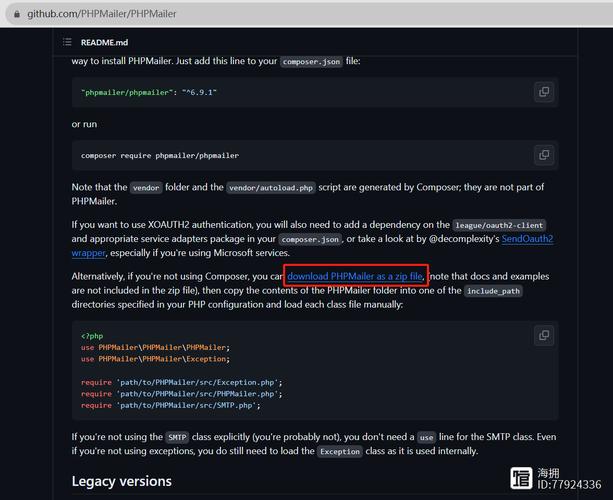The width and height of the screenshot is (613, 500).
Task: Copy the composer require command
Action: tap(544, 155)
